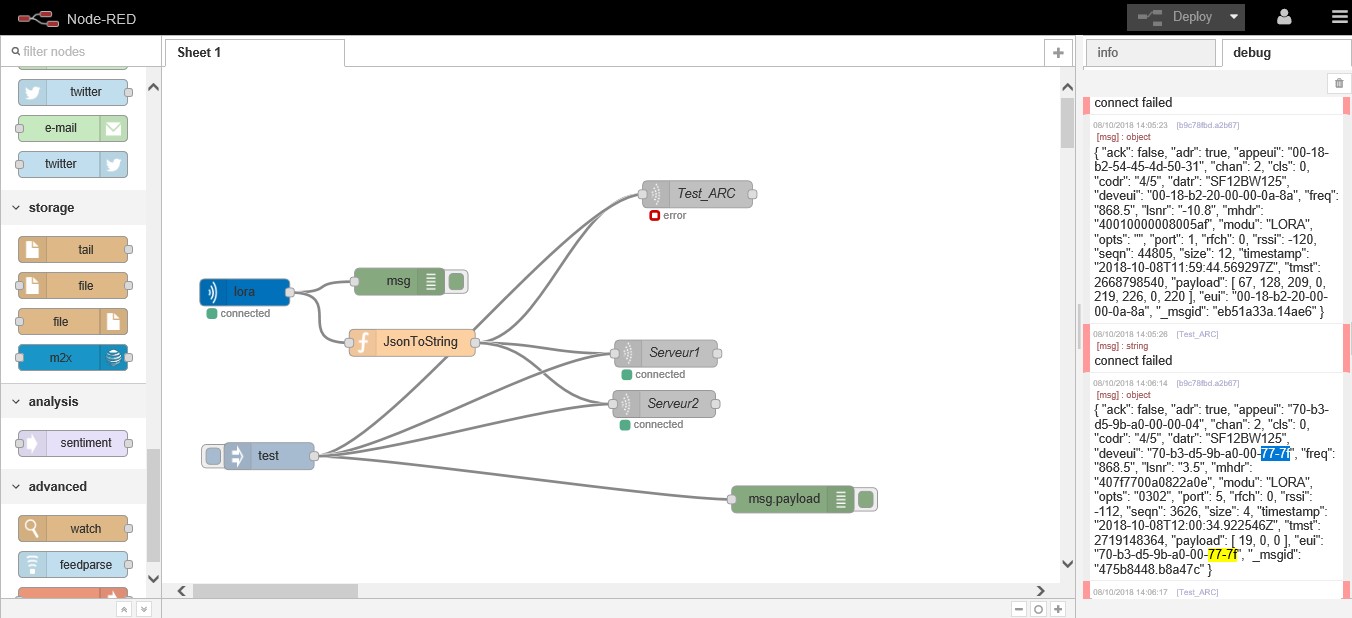The height and width of the screenshot is (618, 1352).
Task: Open the Deploy dropdown arrow
Action: 1235,17
